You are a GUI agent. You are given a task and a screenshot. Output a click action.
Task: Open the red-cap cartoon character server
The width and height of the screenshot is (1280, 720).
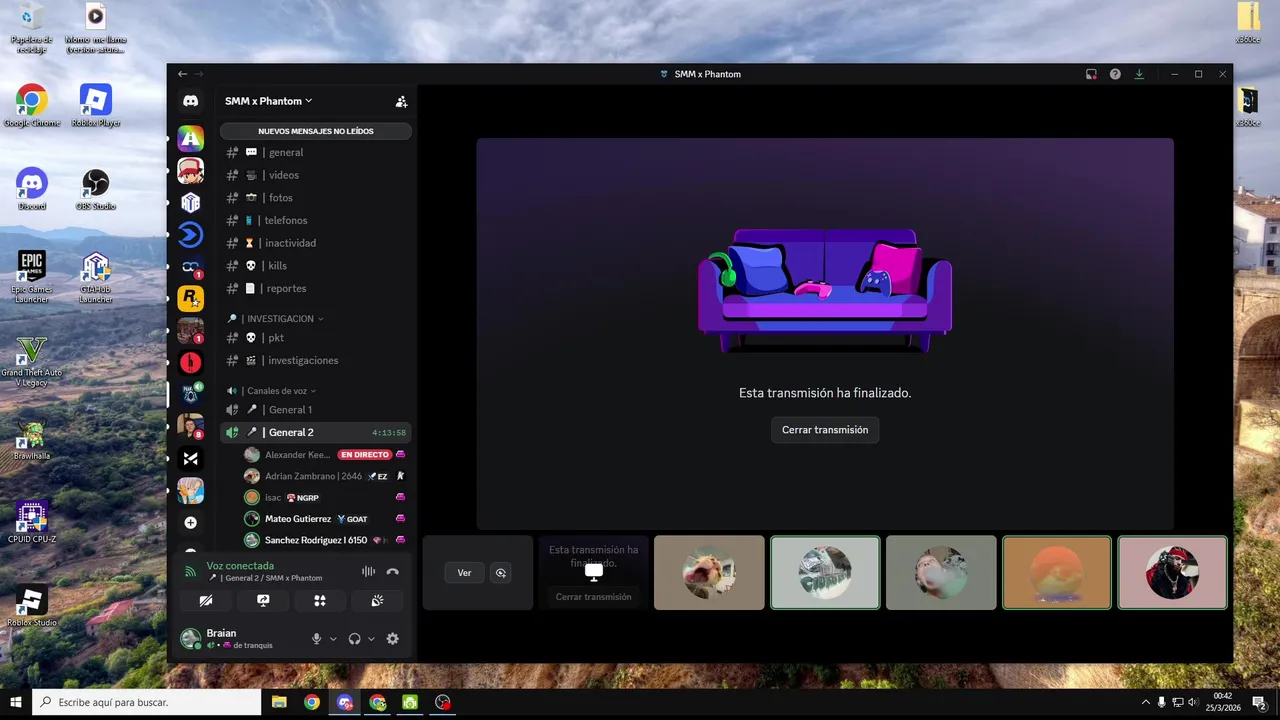coord(190,171)
